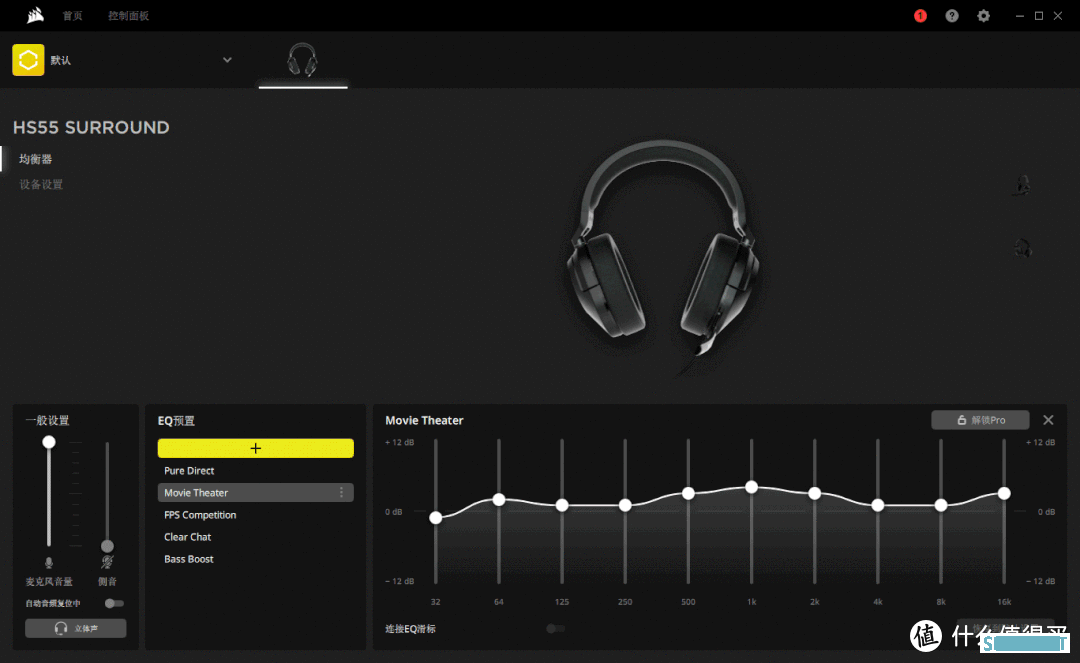
Task: Expand the 默认 profile dropdown arrow
Action: pyautogui.click(x=227, y=60)
